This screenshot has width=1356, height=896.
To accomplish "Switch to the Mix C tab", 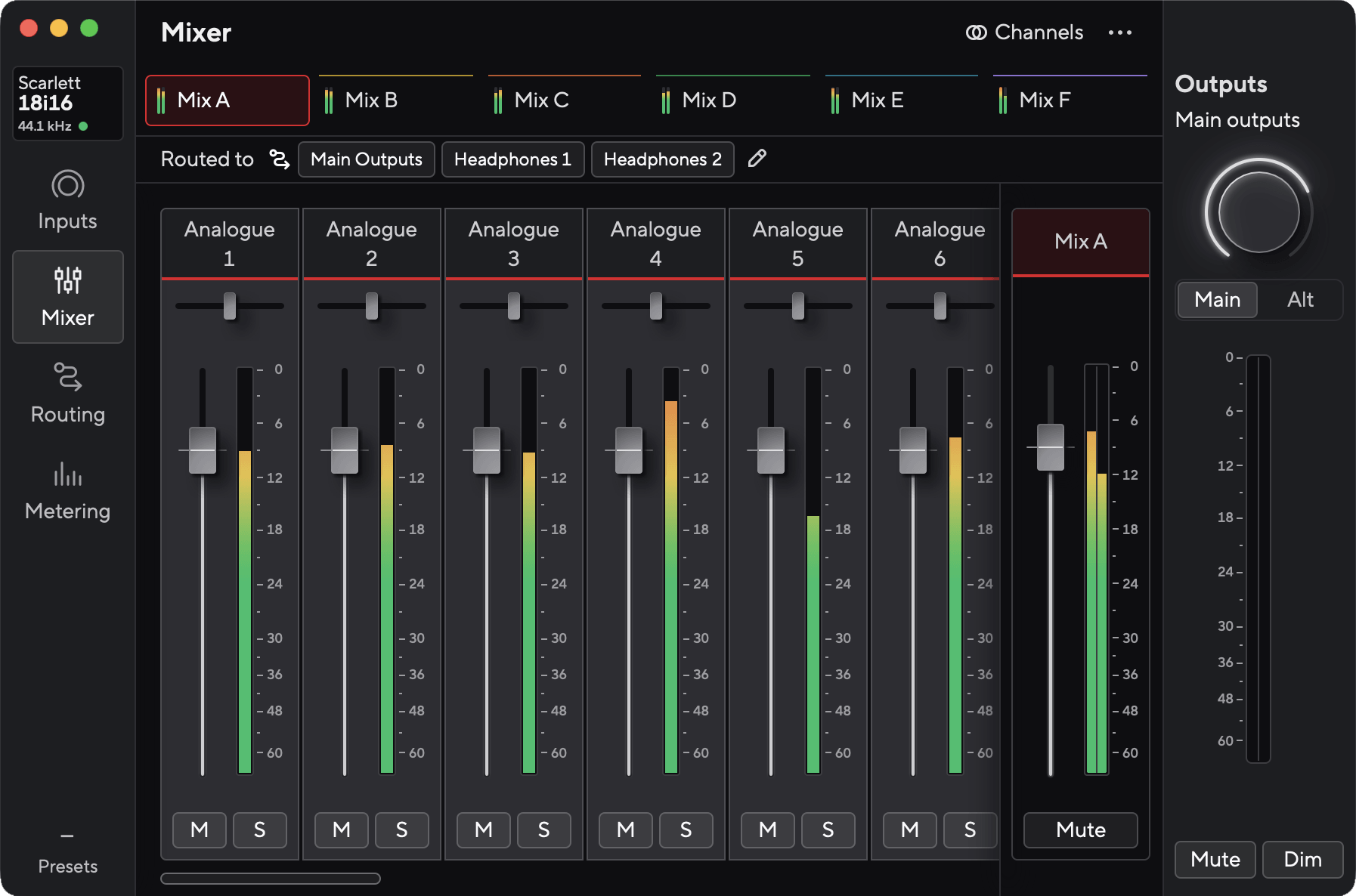I will point(565,100).
